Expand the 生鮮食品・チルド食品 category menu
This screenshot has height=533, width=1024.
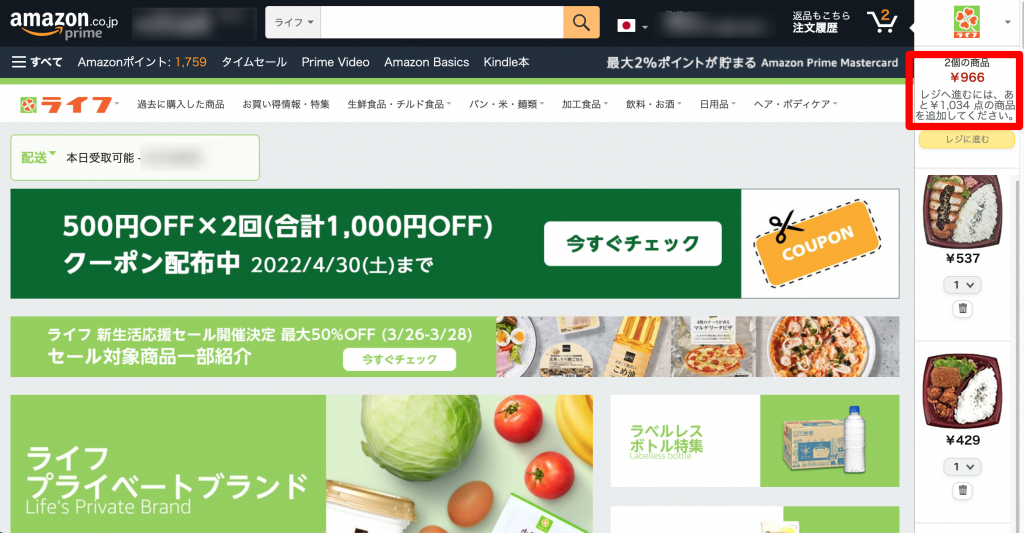coord(399,104)
